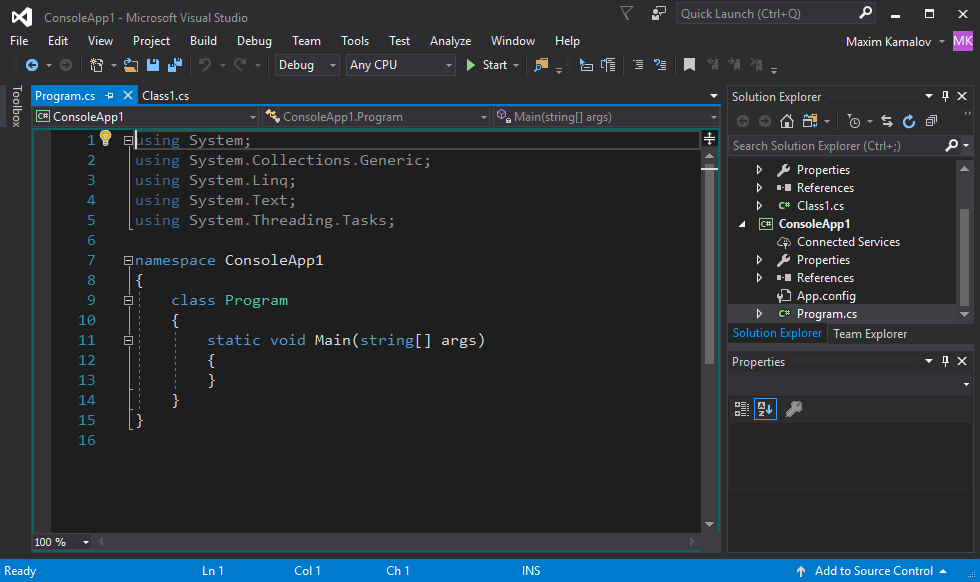Open the ConsoleApp1 project scope dropdown
Image resolution: width=980 pixels, height=582 pixels.
tap(146, 117)
